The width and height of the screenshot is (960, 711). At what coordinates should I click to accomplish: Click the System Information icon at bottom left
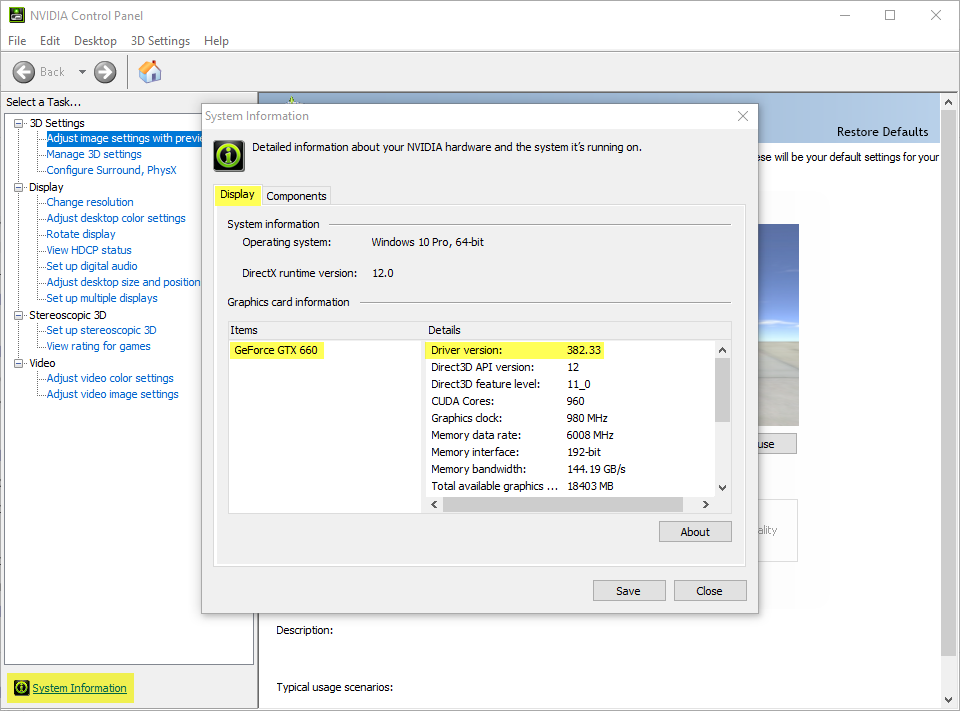pyautogui.click(x=20, y=688)
